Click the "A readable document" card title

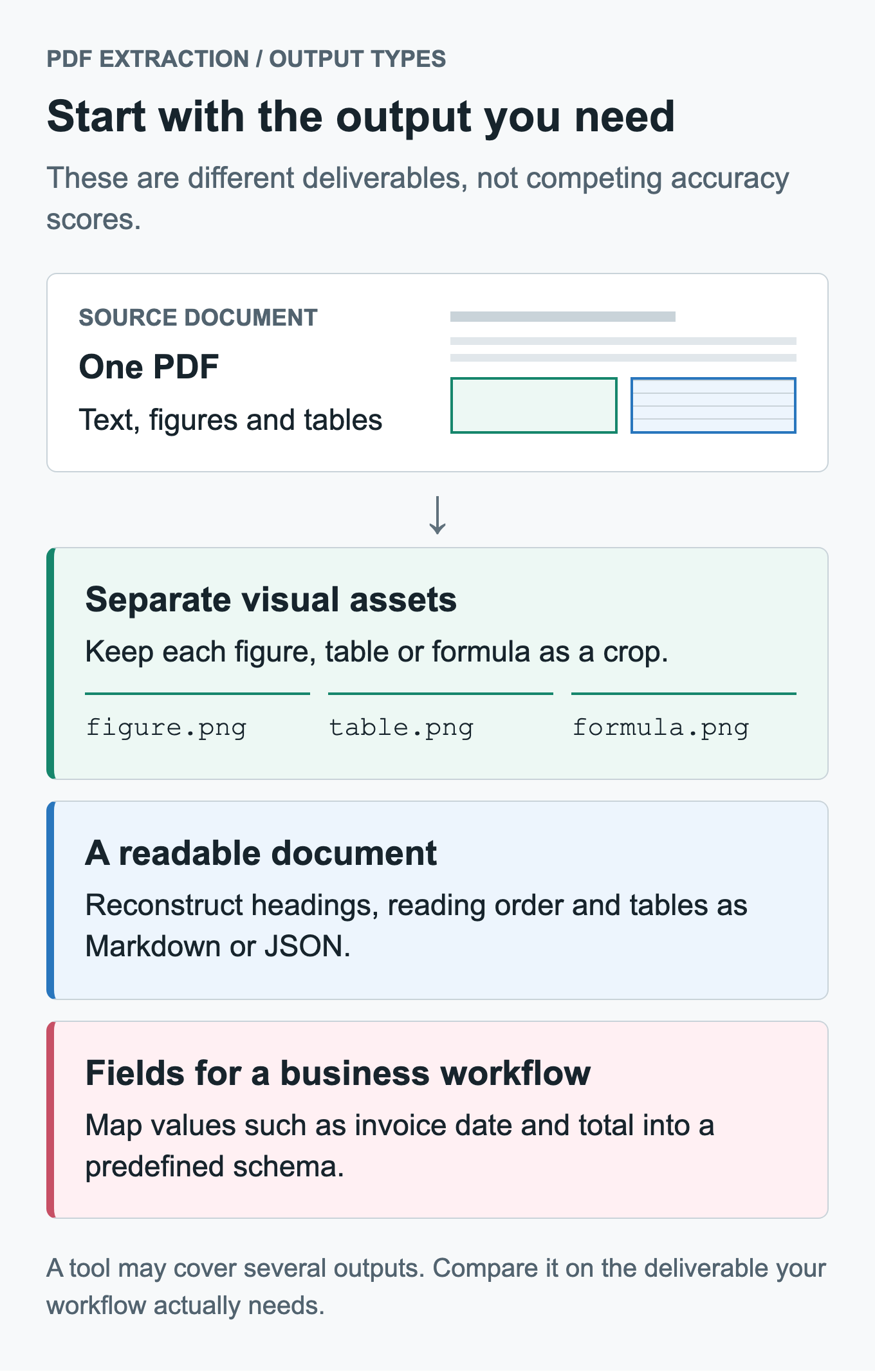[261, 853]
